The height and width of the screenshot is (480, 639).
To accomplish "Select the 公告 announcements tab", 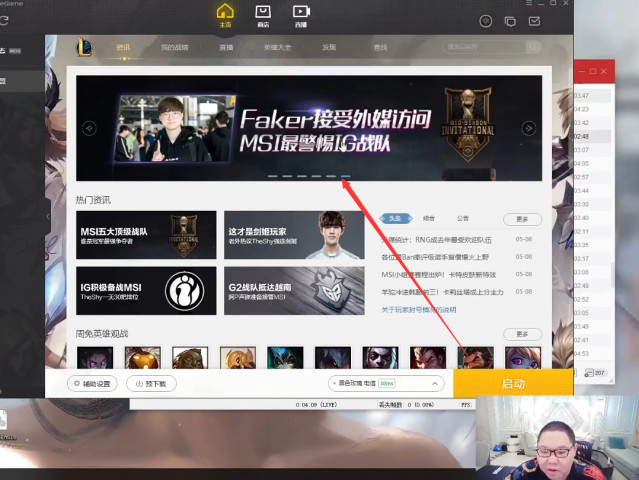I will [x=463, y=218].
